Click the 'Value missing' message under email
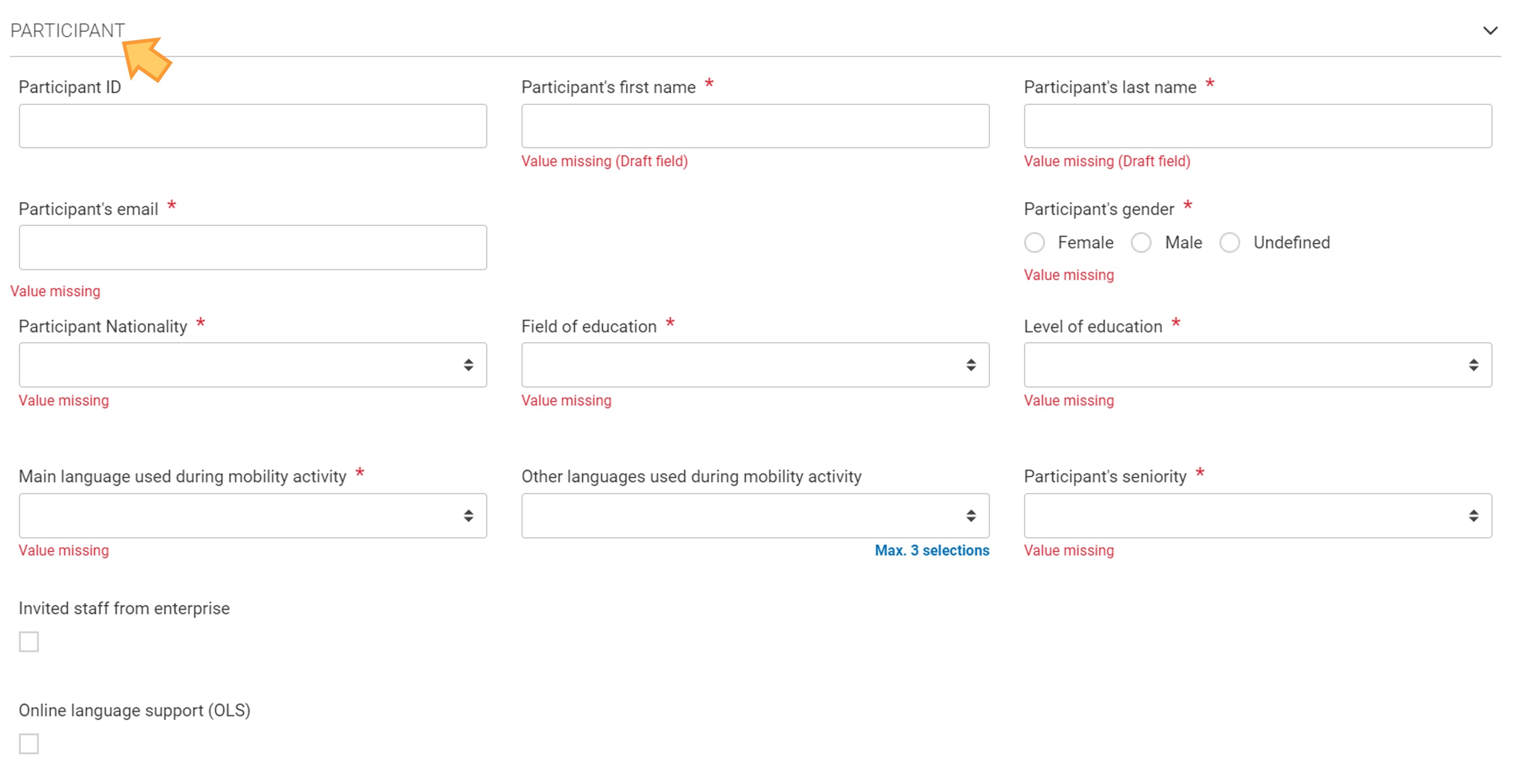Image resolution: width=1515 pixels, height=784 pixels. tap(55, 291)
